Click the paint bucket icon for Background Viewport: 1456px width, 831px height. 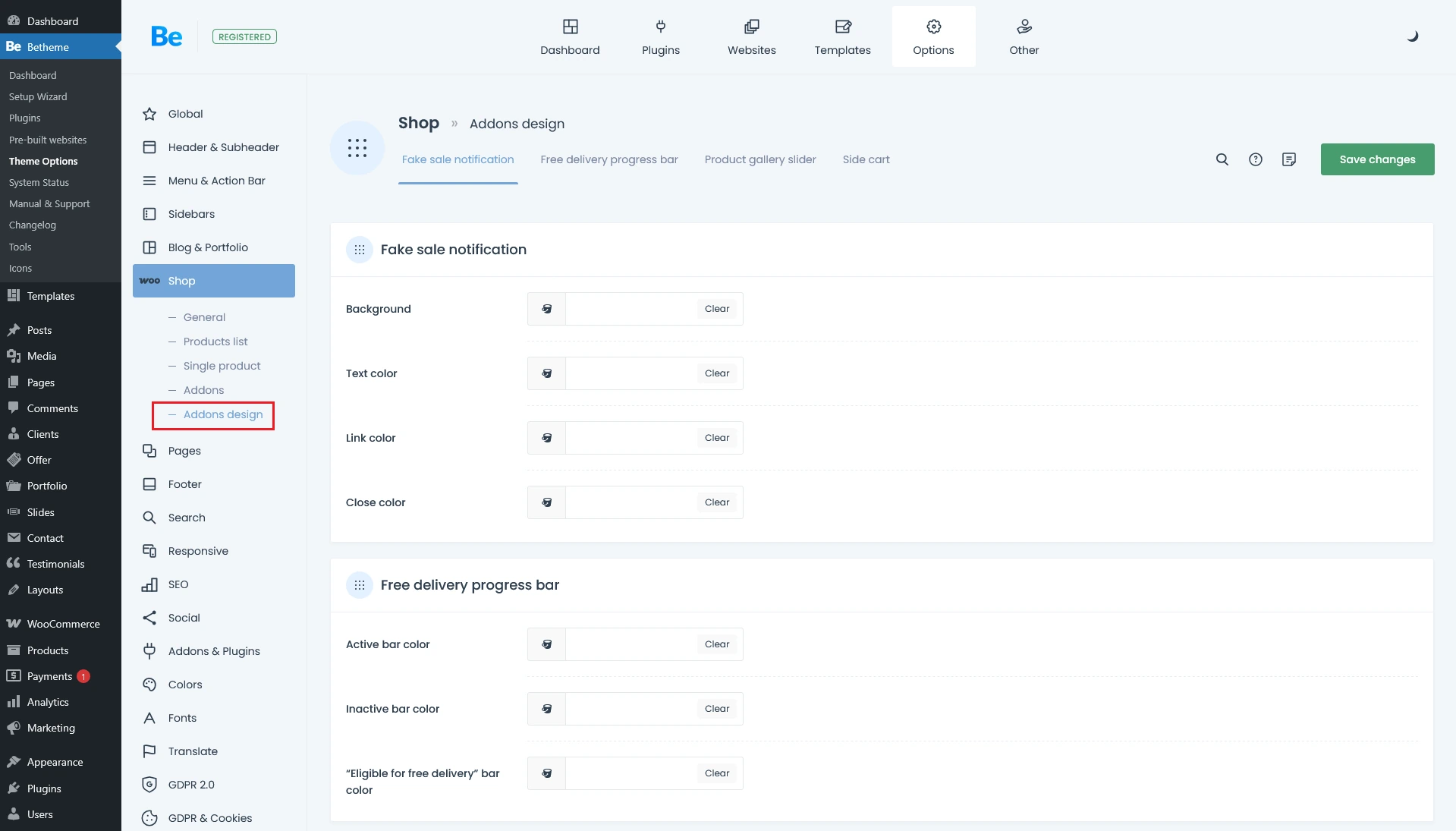[546, 308]
